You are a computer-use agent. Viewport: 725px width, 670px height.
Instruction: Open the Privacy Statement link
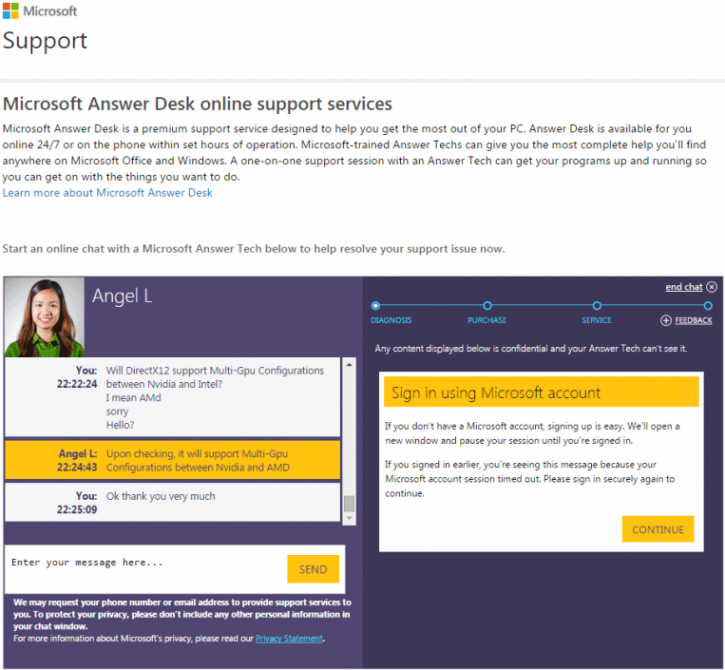[289, 638]
